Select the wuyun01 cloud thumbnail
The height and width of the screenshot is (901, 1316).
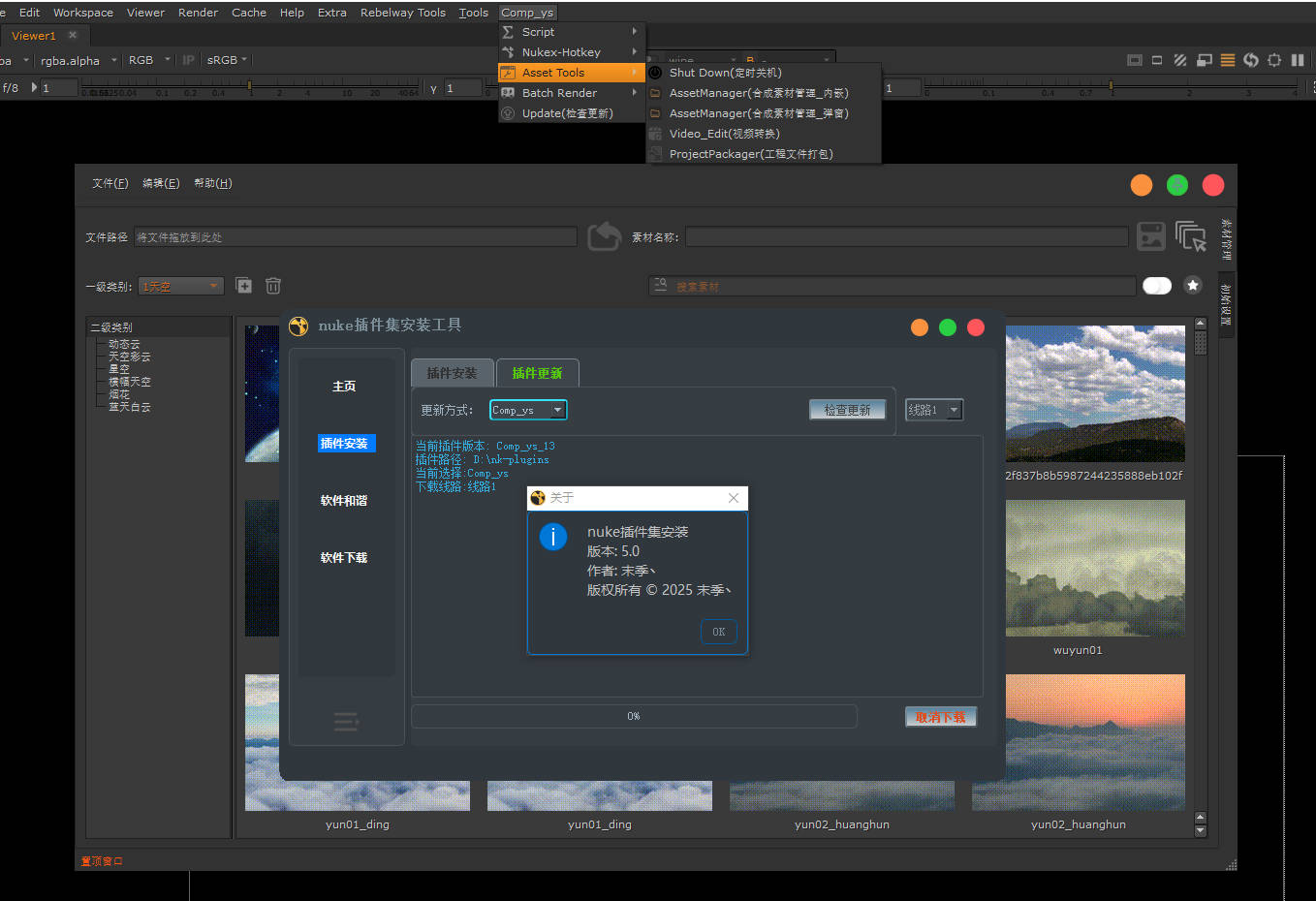pyautogui.click(x=1095, y=568)
